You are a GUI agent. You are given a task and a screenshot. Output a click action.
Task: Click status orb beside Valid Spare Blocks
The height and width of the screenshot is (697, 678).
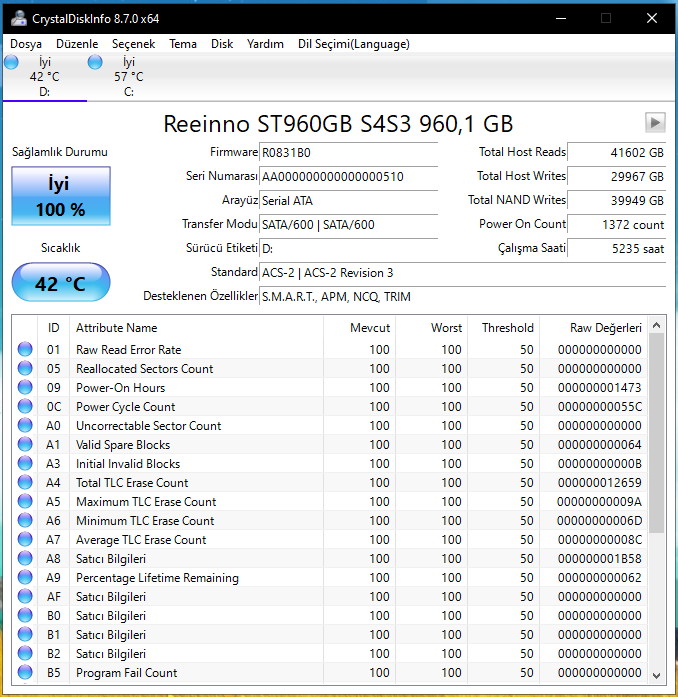pos(26,445)
